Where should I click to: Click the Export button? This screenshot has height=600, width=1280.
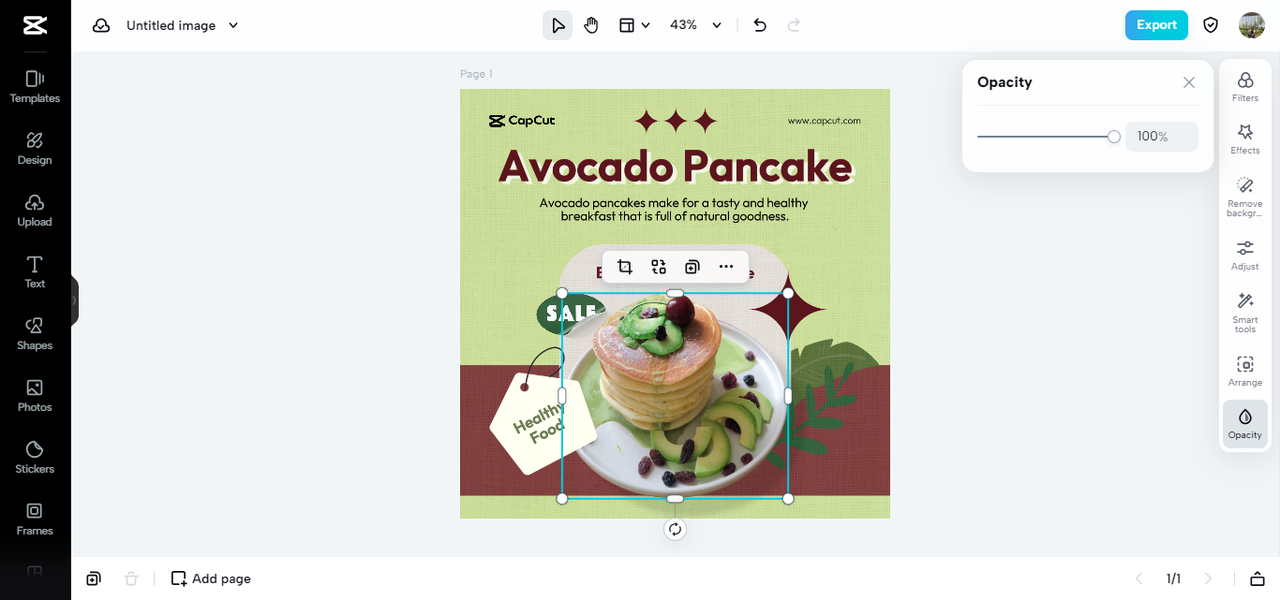tap(1156, 25)
